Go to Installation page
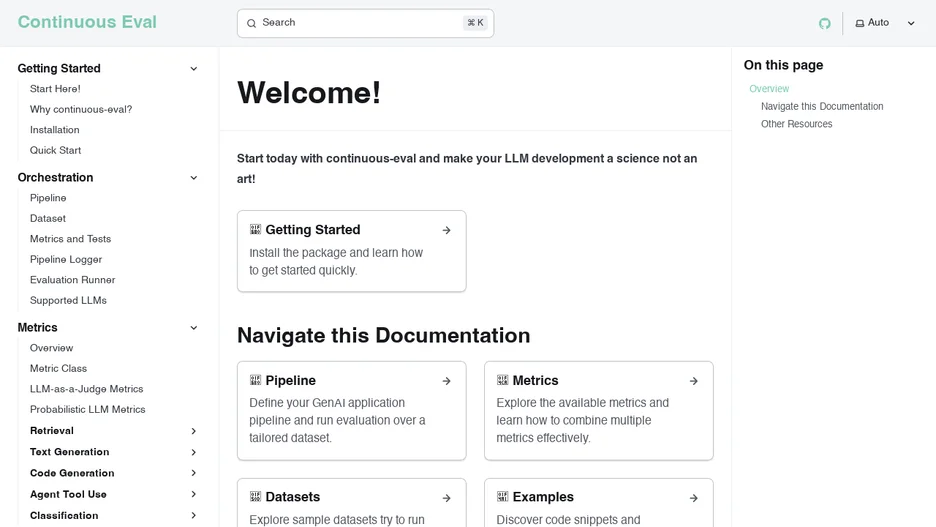Image resolution: width=936 pixels, height=527 pixels. [x=54, y=130]
